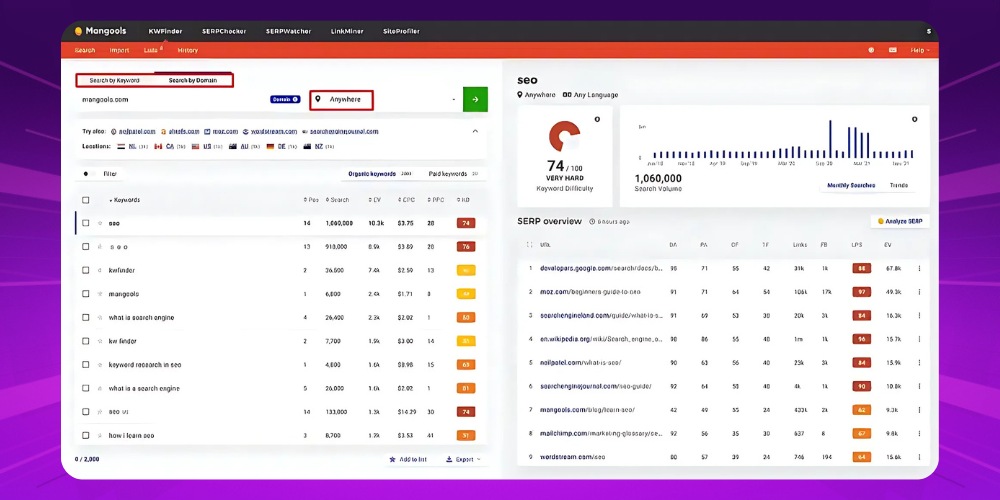
Task: Click the green search arrow button
Action: click(475, 99)
